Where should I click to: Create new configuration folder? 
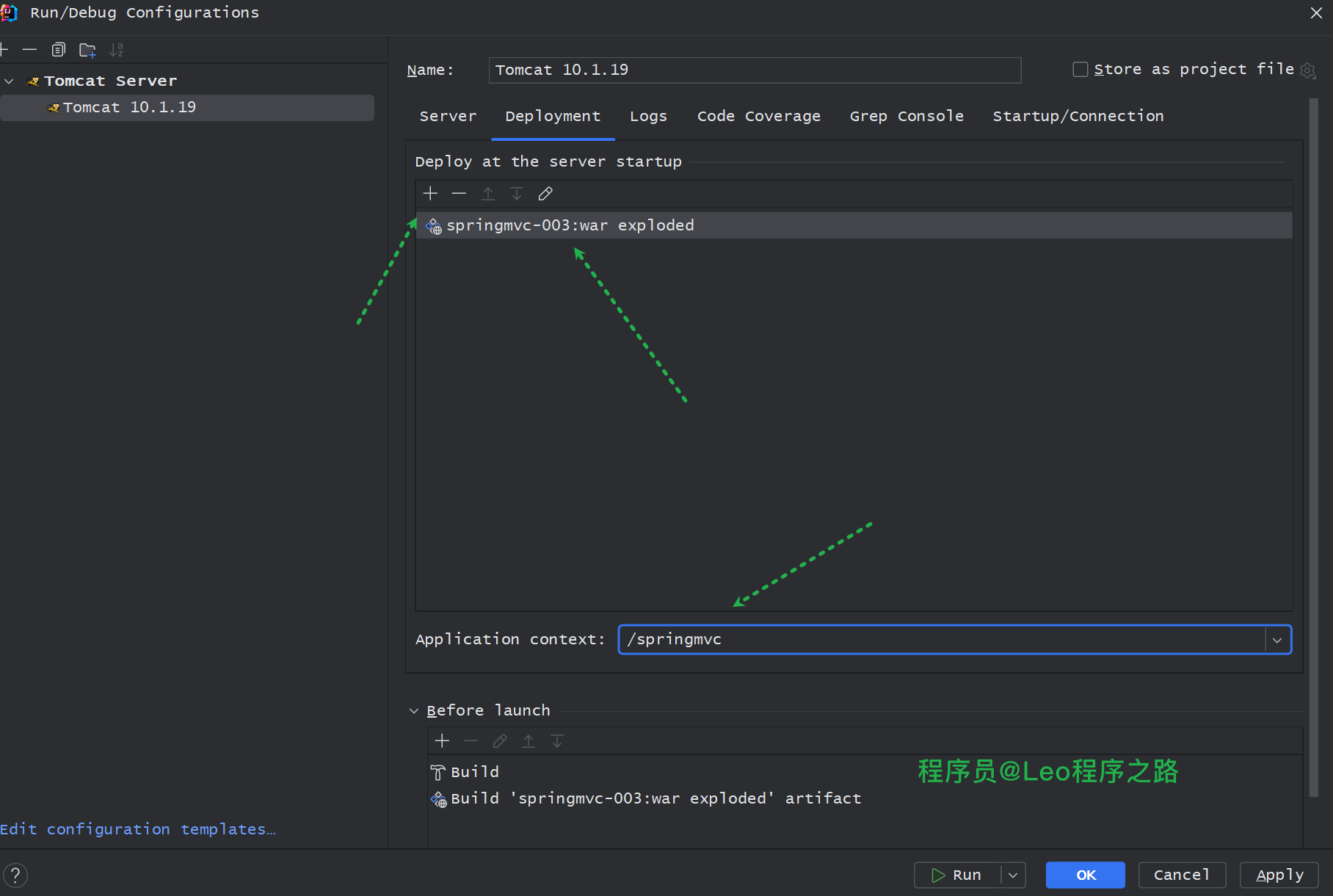pos(87,50)
